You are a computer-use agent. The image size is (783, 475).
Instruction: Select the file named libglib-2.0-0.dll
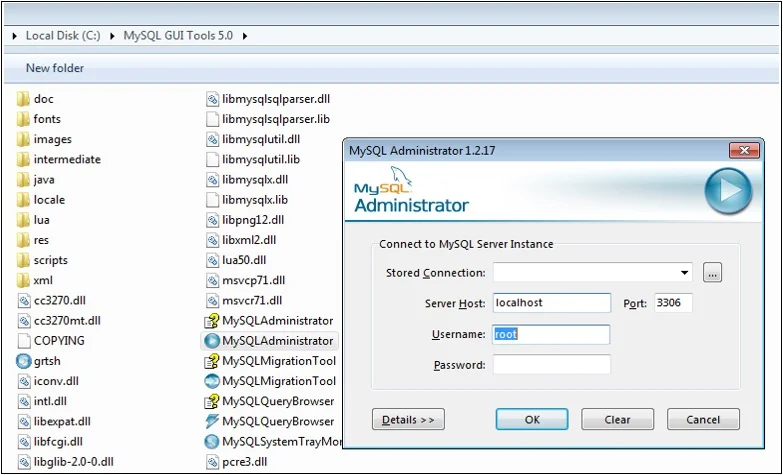click(x=73, y=462)
